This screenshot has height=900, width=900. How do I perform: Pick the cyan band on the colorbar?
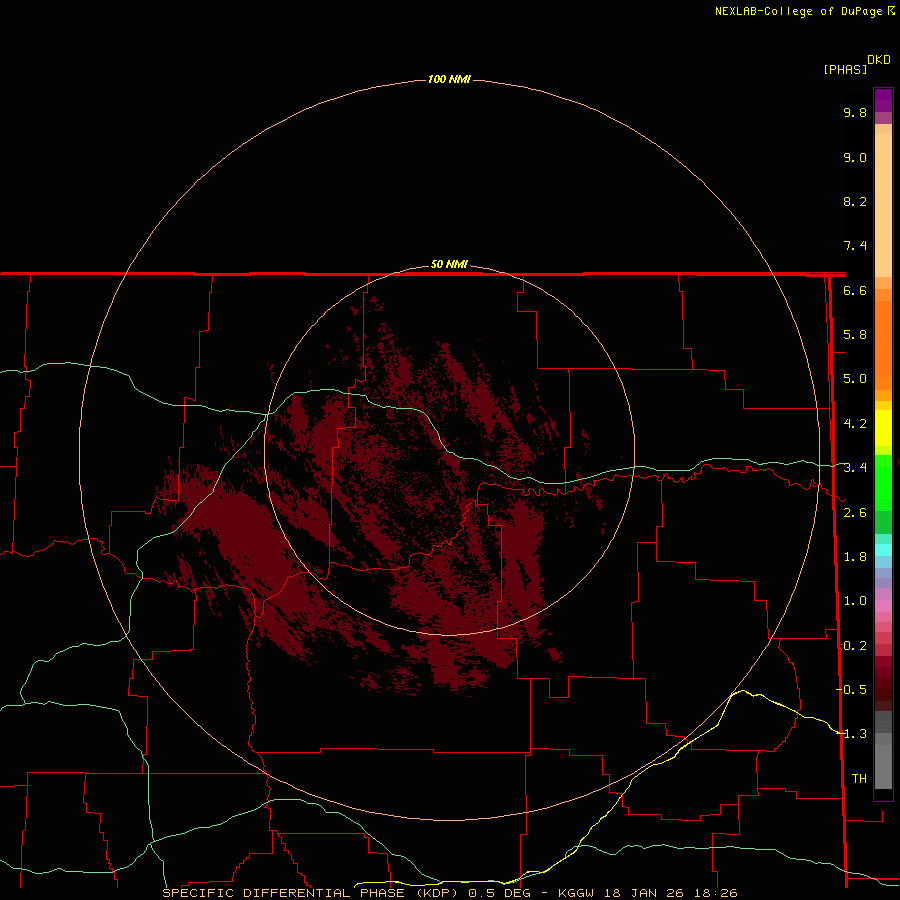(883, 550)
